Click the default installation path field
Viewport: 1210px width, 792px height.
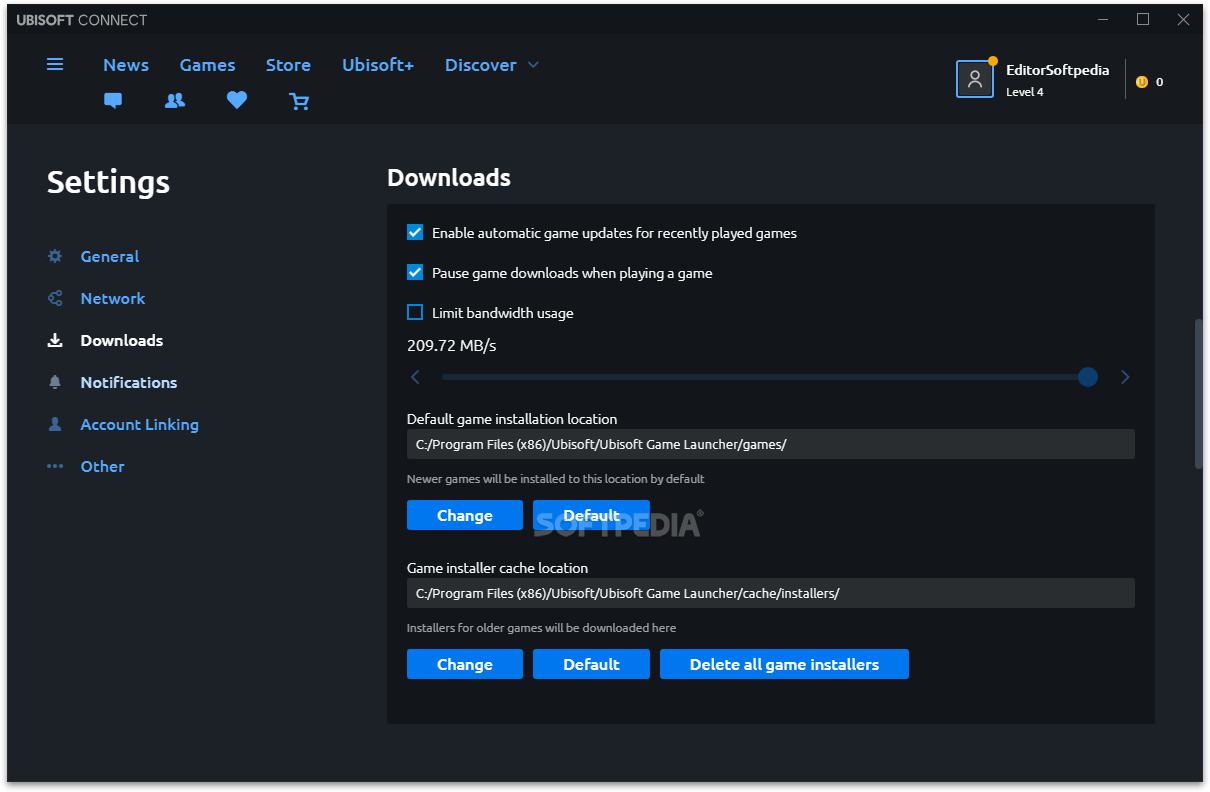coord(771,444)
